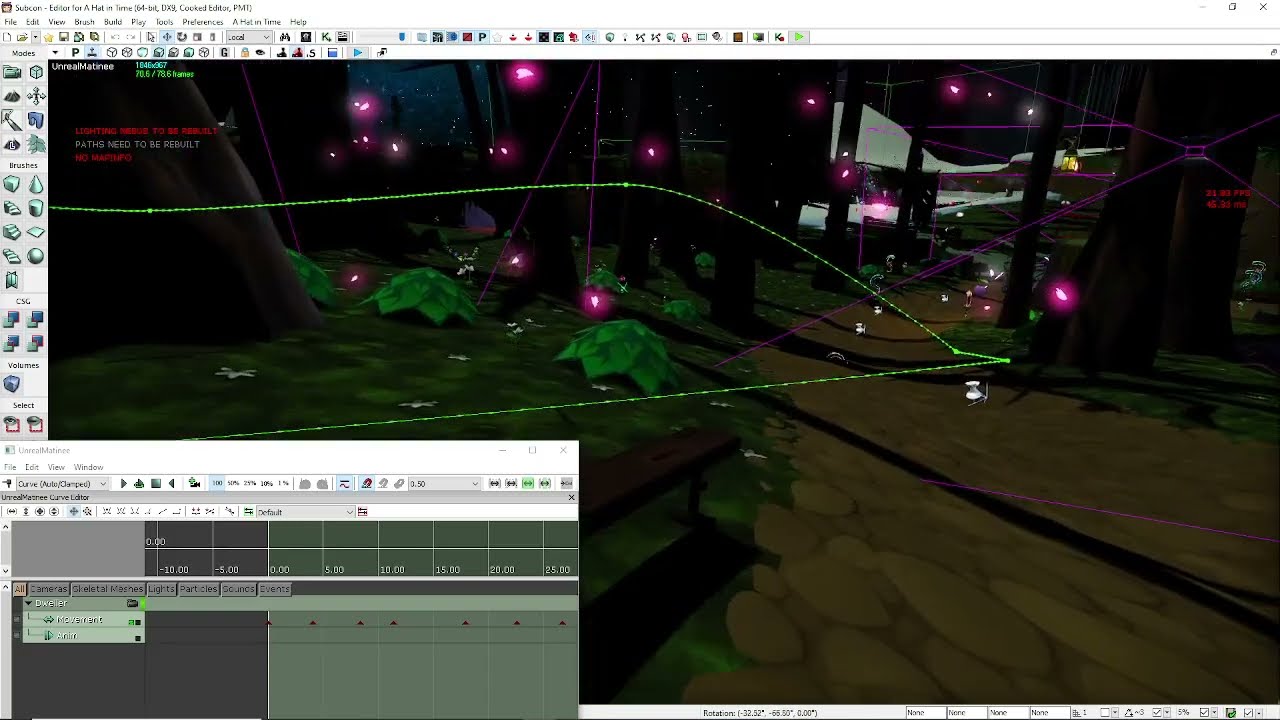This screenshot has width=1280, height=720.
Task: Open the Modes dropdown arrow
Action: pyautogui.click(x=55, y=52)
